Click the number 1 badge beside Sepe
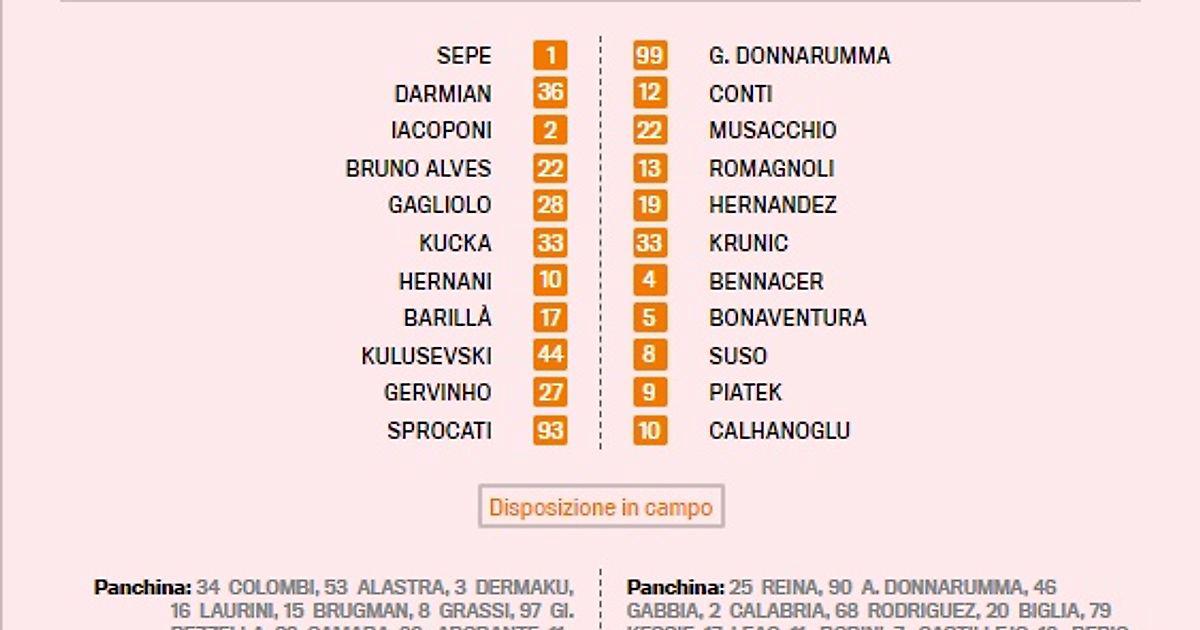Image resolution: width=1200 pixels, height=630 pixels. pyautogui.click(x=550, y=56)
